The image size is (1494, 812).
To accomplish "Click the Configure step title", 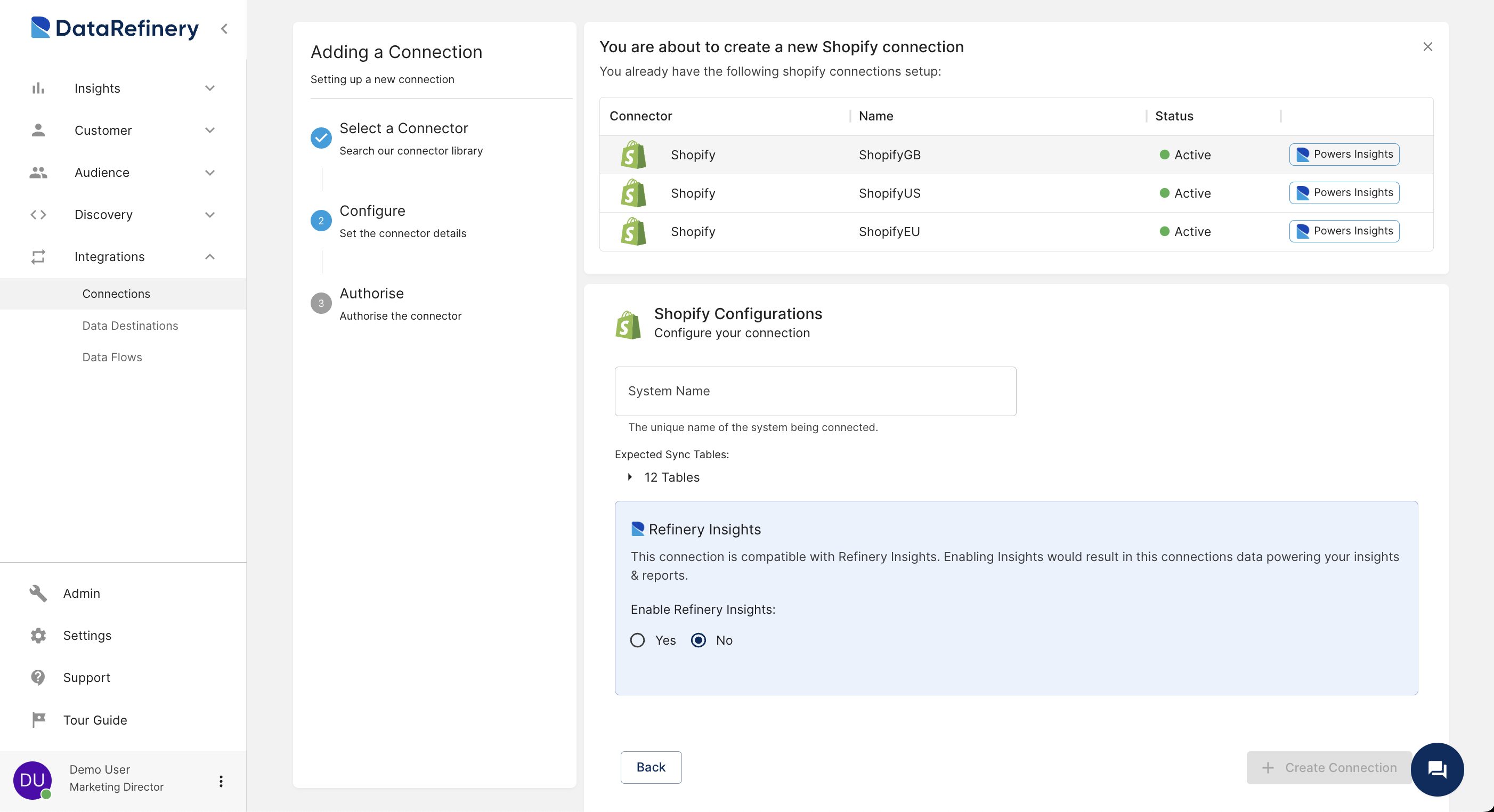I will click(x=372, y=211).
